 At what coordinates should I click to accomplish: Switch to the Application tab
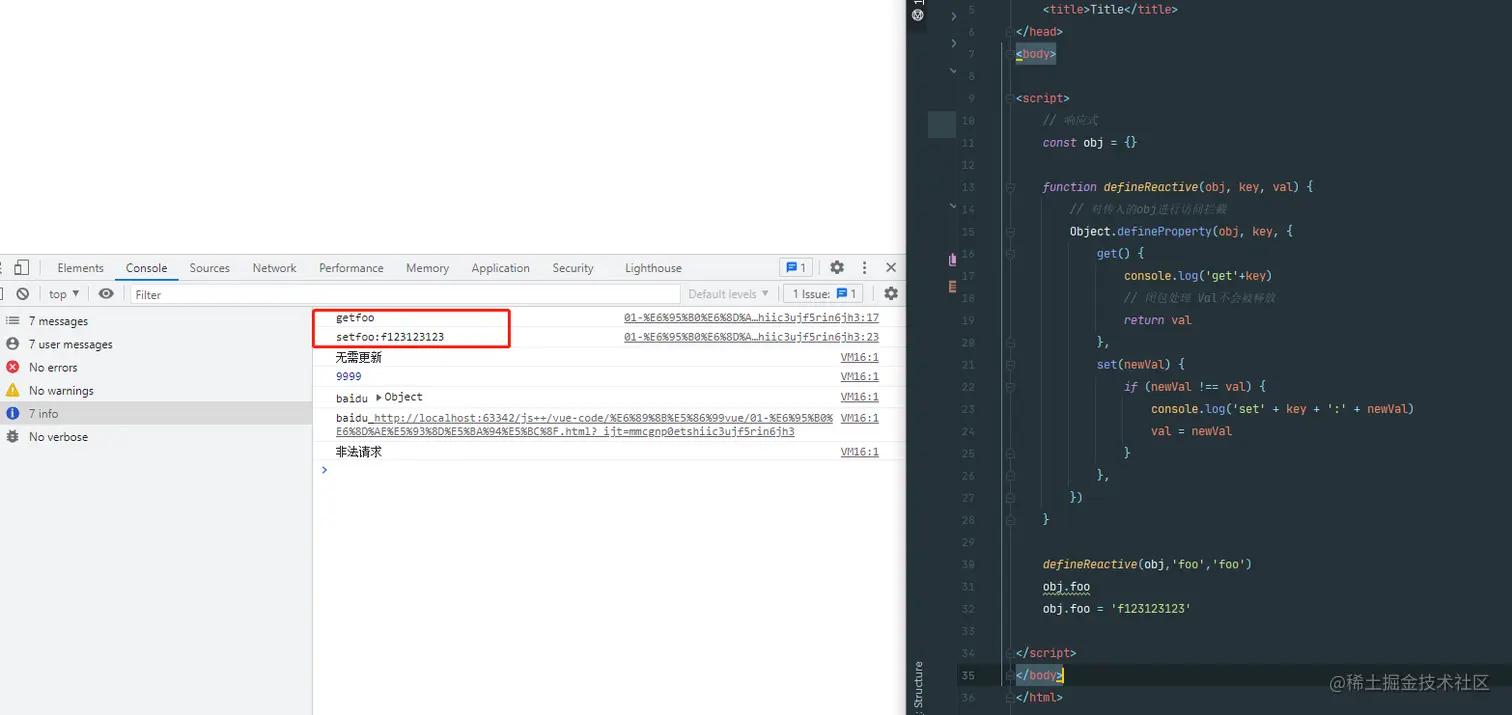click(500, 268)
